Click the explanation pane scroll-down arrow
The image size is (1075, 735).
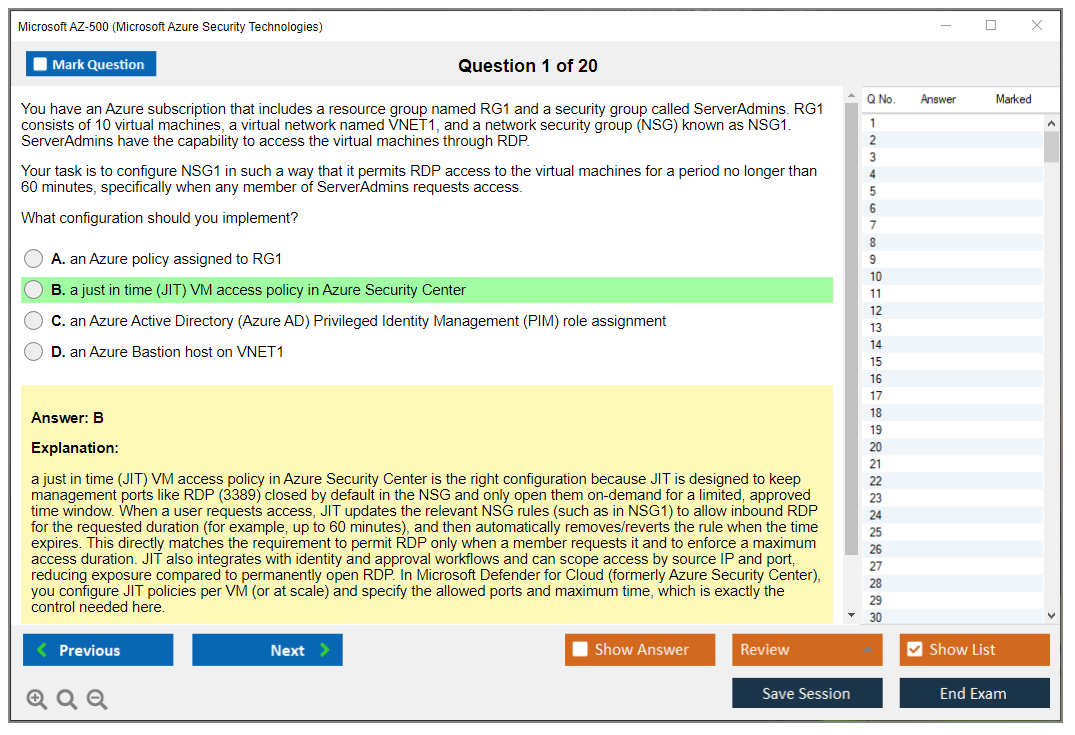[851, 615]
